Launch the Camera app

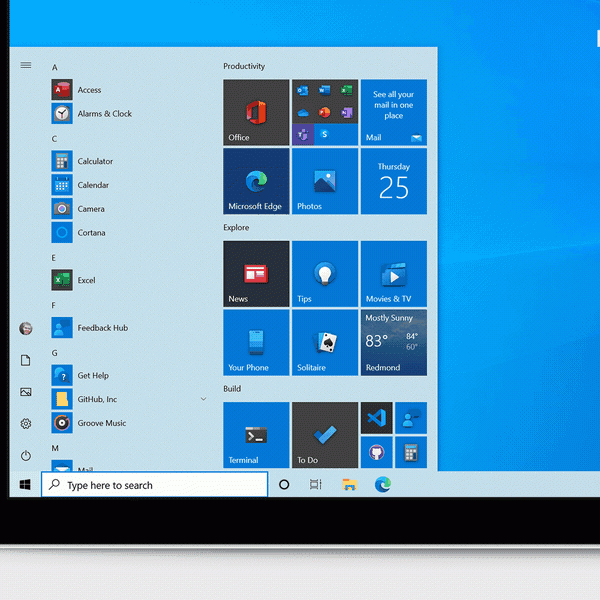(130, 209)
